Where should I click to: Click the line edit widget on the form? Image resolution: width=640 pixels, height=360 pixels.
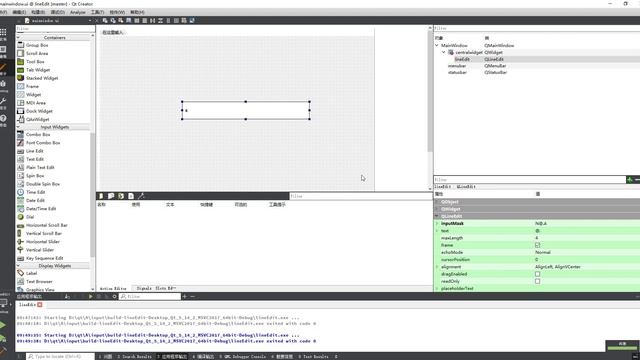tap(246, 110)
